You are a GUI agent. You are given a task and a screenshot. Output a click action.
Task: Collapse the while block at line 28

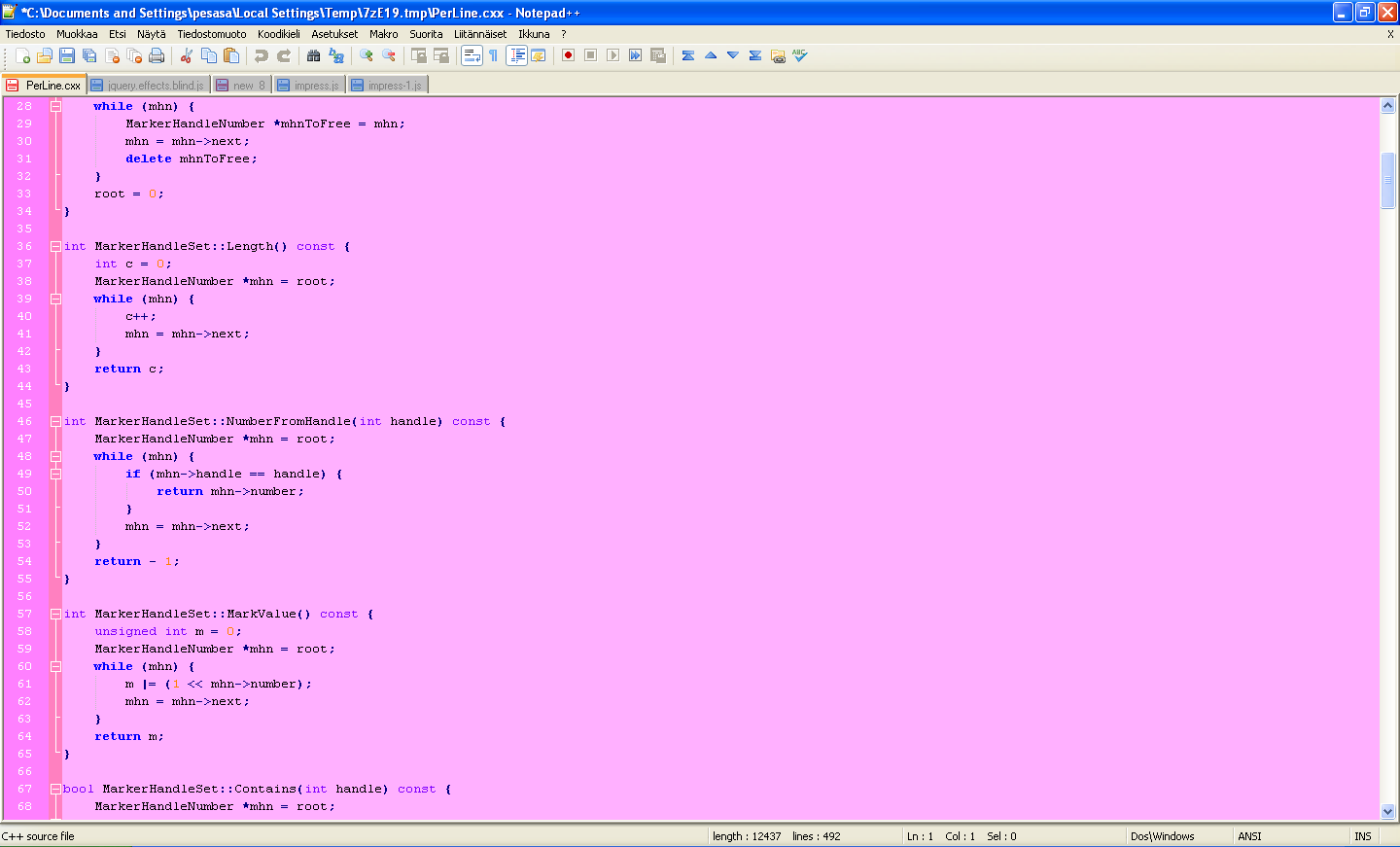(55, 106)
